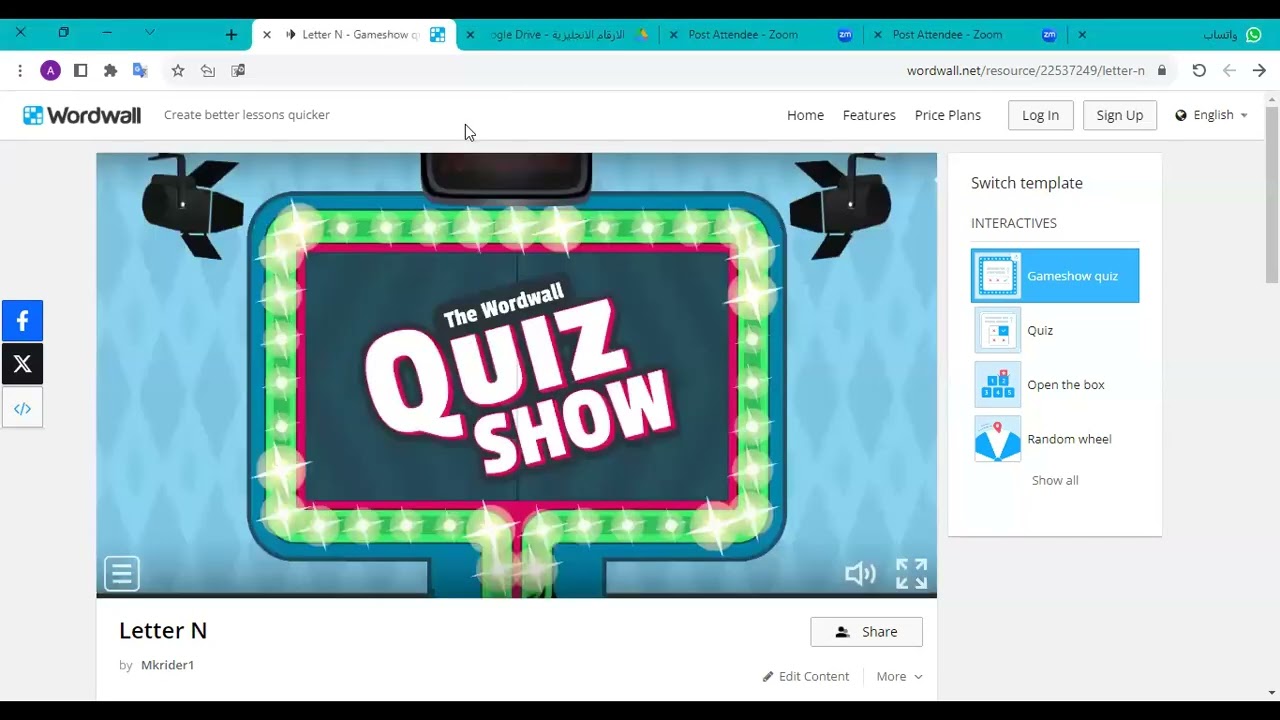
Task: Open author Mkrider1 profile link
Action: pyautogui.click(x=167, y=665)
